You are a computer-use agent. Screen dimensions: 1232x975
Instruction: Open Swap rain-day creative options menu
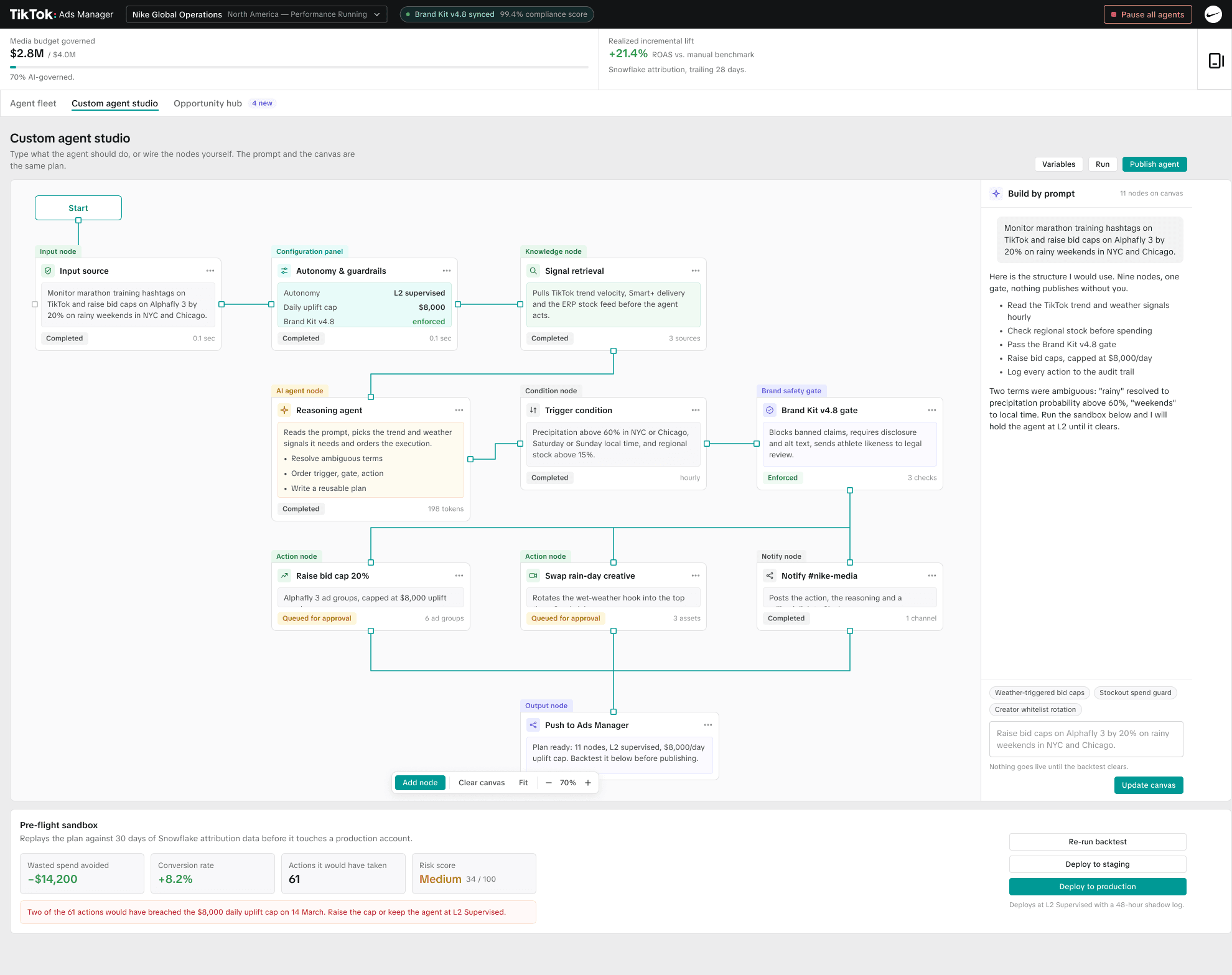tap(696, 576)
